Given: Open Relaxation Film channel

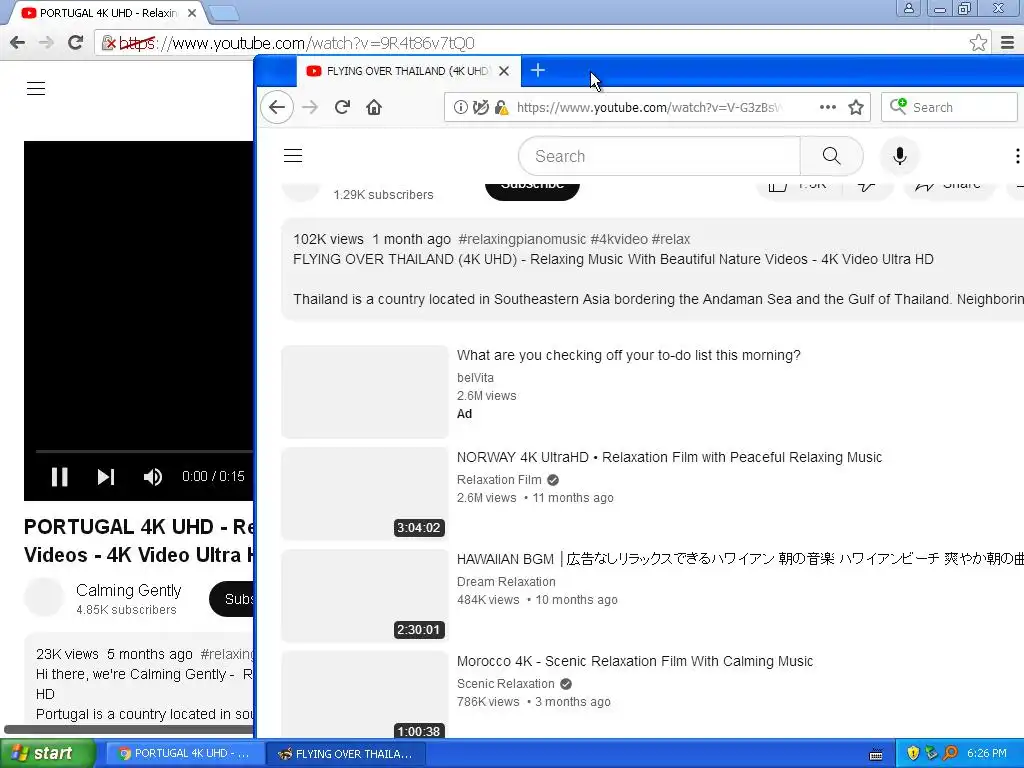Looking at the screenshot, I should 499,480.
